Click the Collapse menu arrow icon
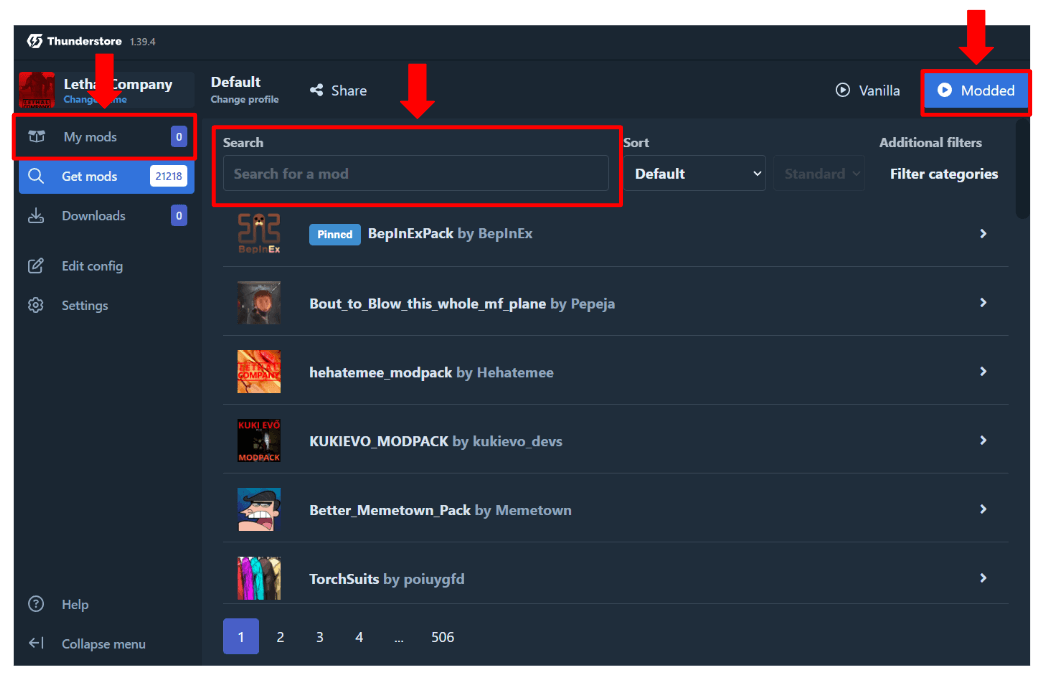 [36, 643]
